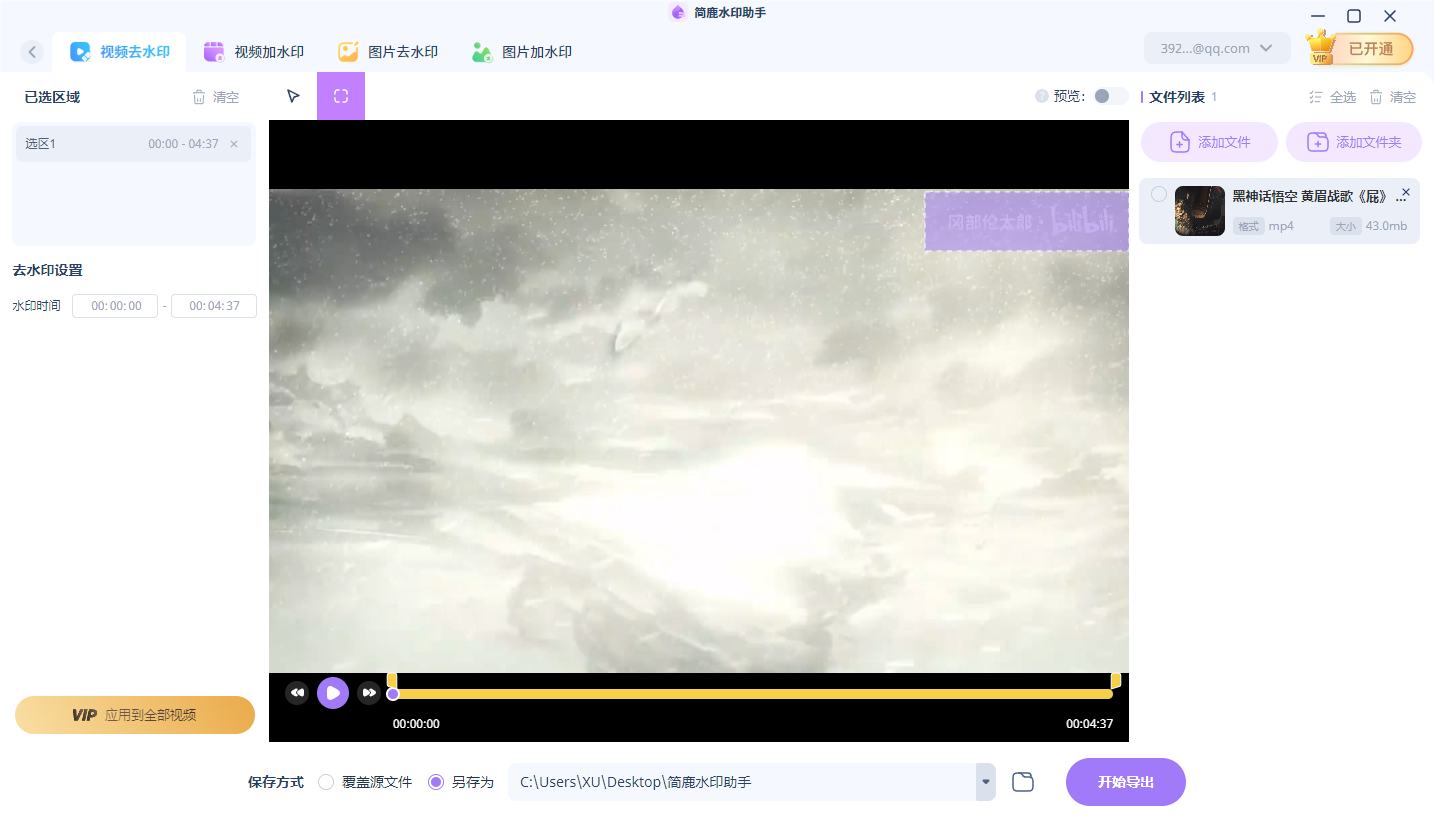Click the 文件列表 heading
1434x822 pixels.
1177,97
